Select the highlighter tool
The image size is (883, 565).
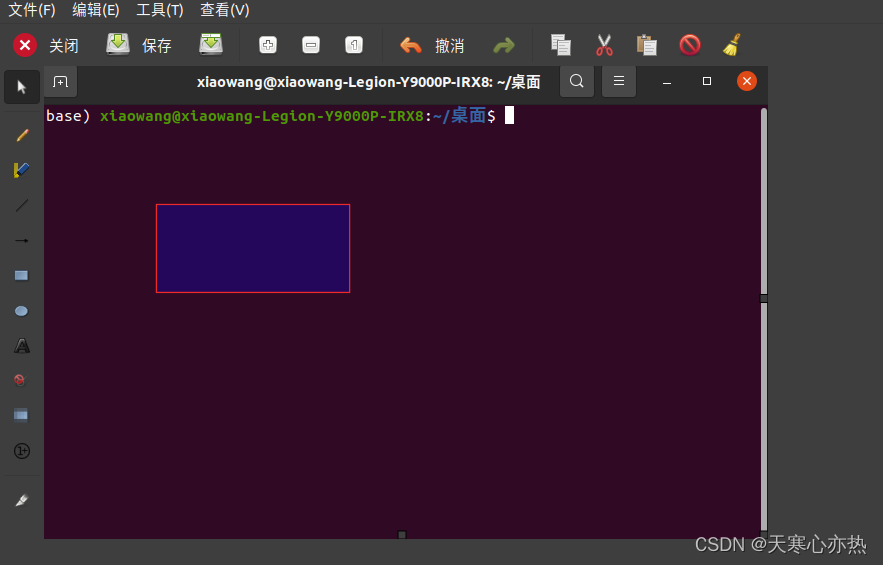click(21, 170)
